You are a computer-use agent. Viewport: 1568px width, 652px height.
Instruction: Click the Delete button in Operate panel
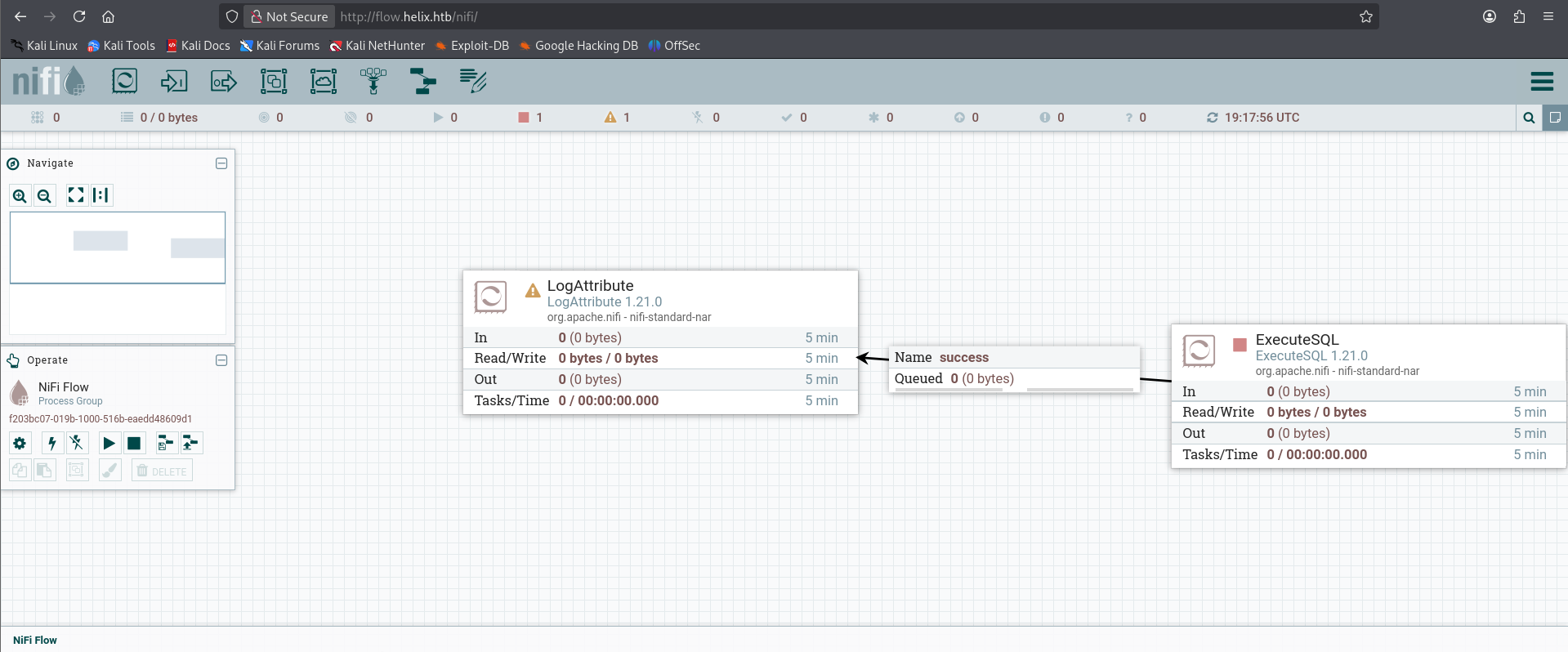[162, 471]
